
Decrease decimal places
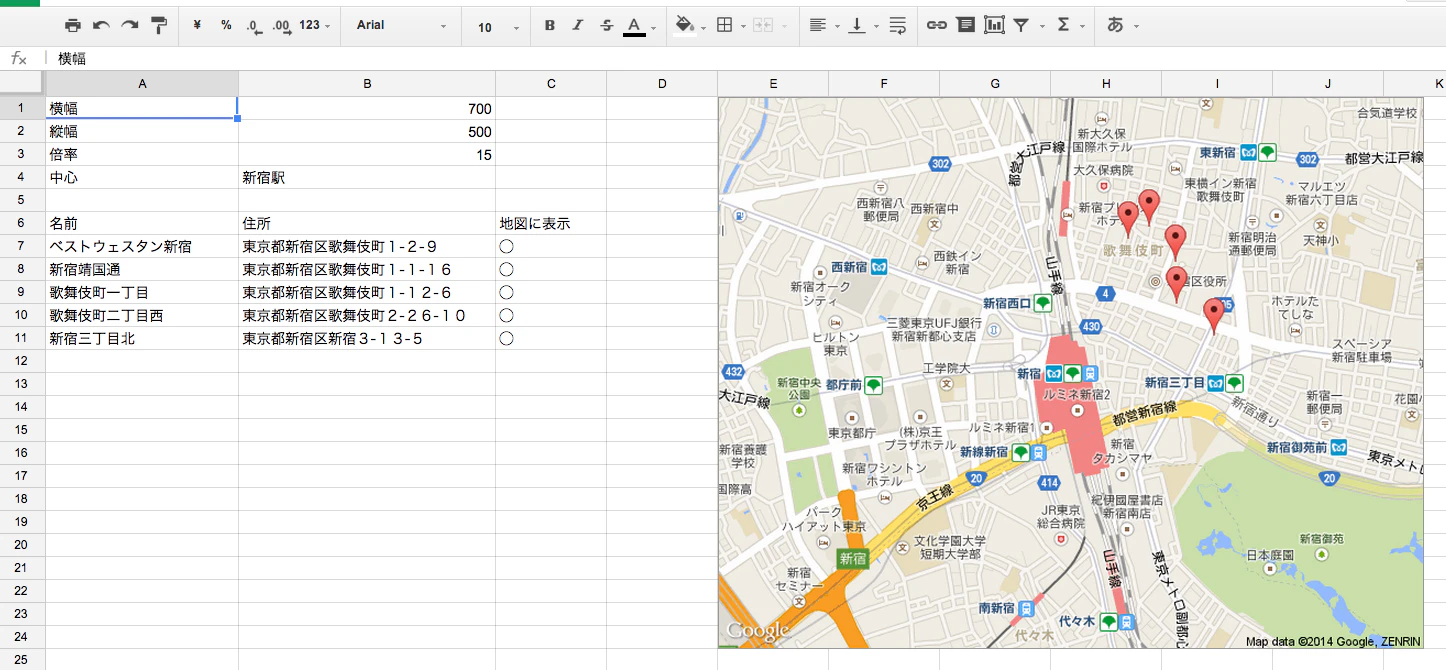pyautogui.click(x=254, y=26)
